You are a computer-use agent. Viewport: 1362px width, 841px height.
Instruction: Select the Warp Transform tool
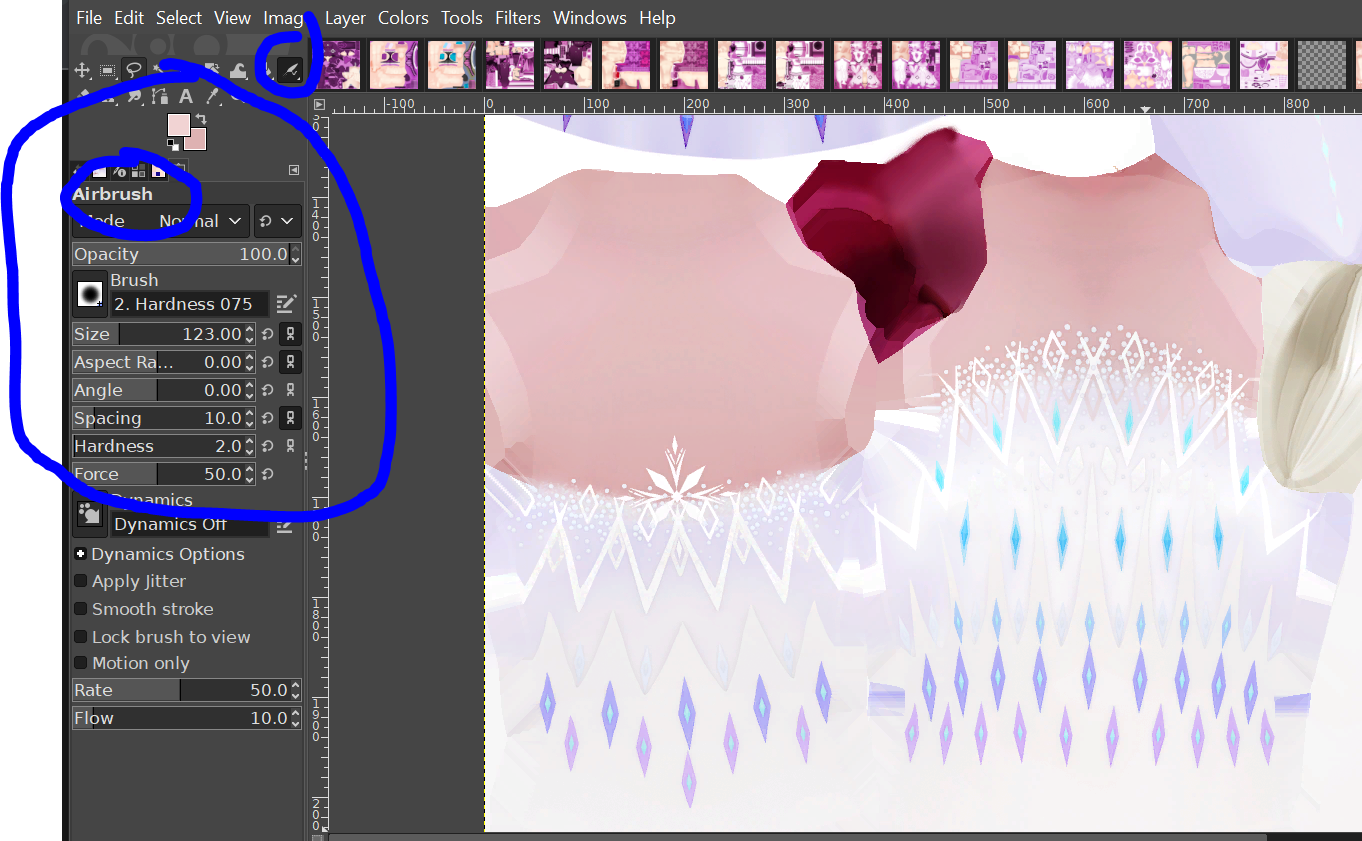point(238,70)
